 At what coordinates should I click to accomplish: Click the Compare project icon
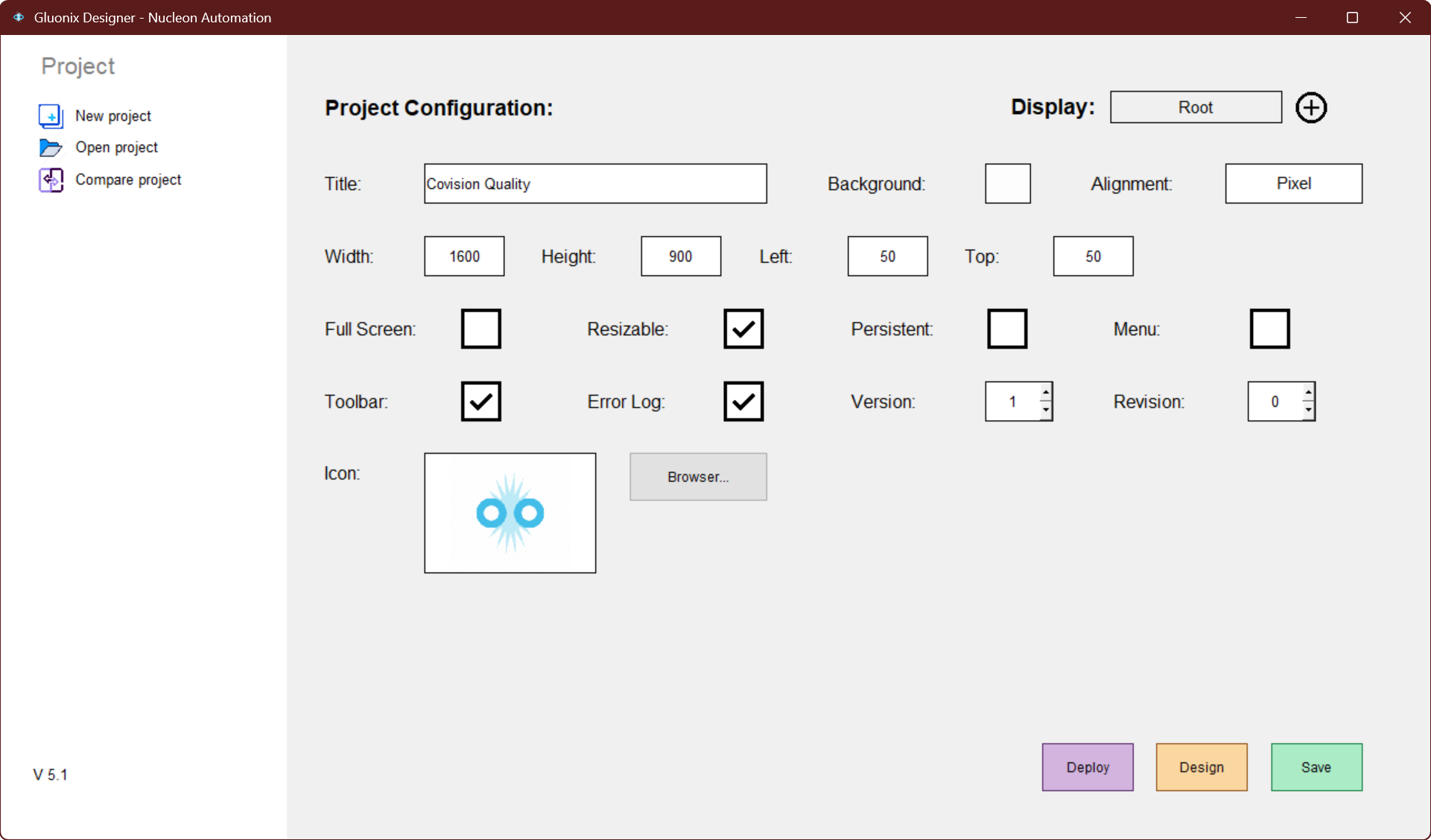[51, 179]
